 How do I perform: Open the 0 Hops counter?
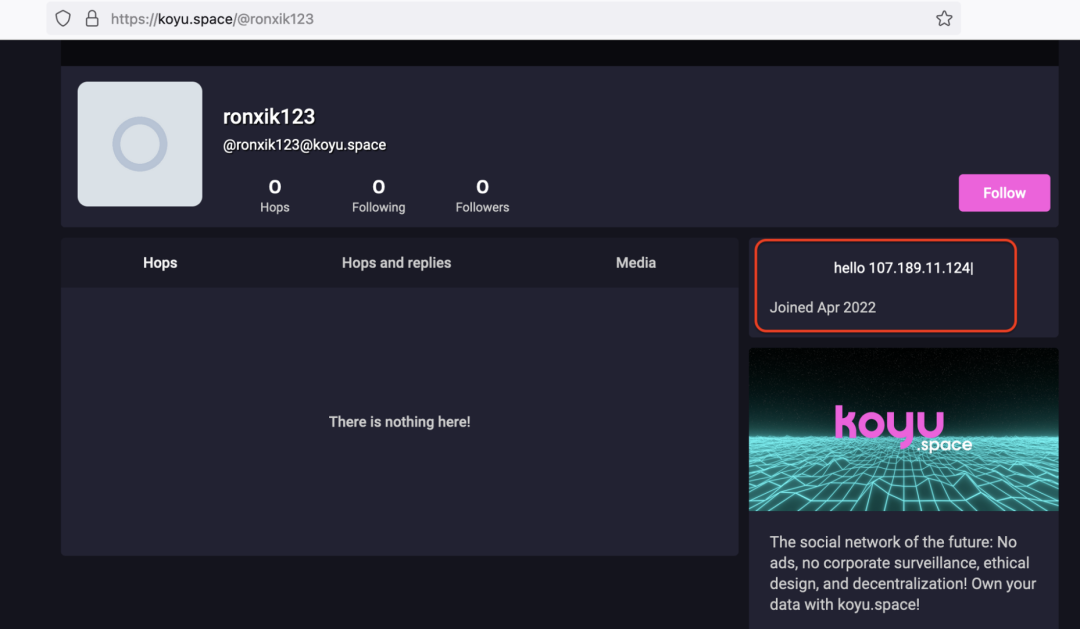pyautogui.click(x=275, y=195)
